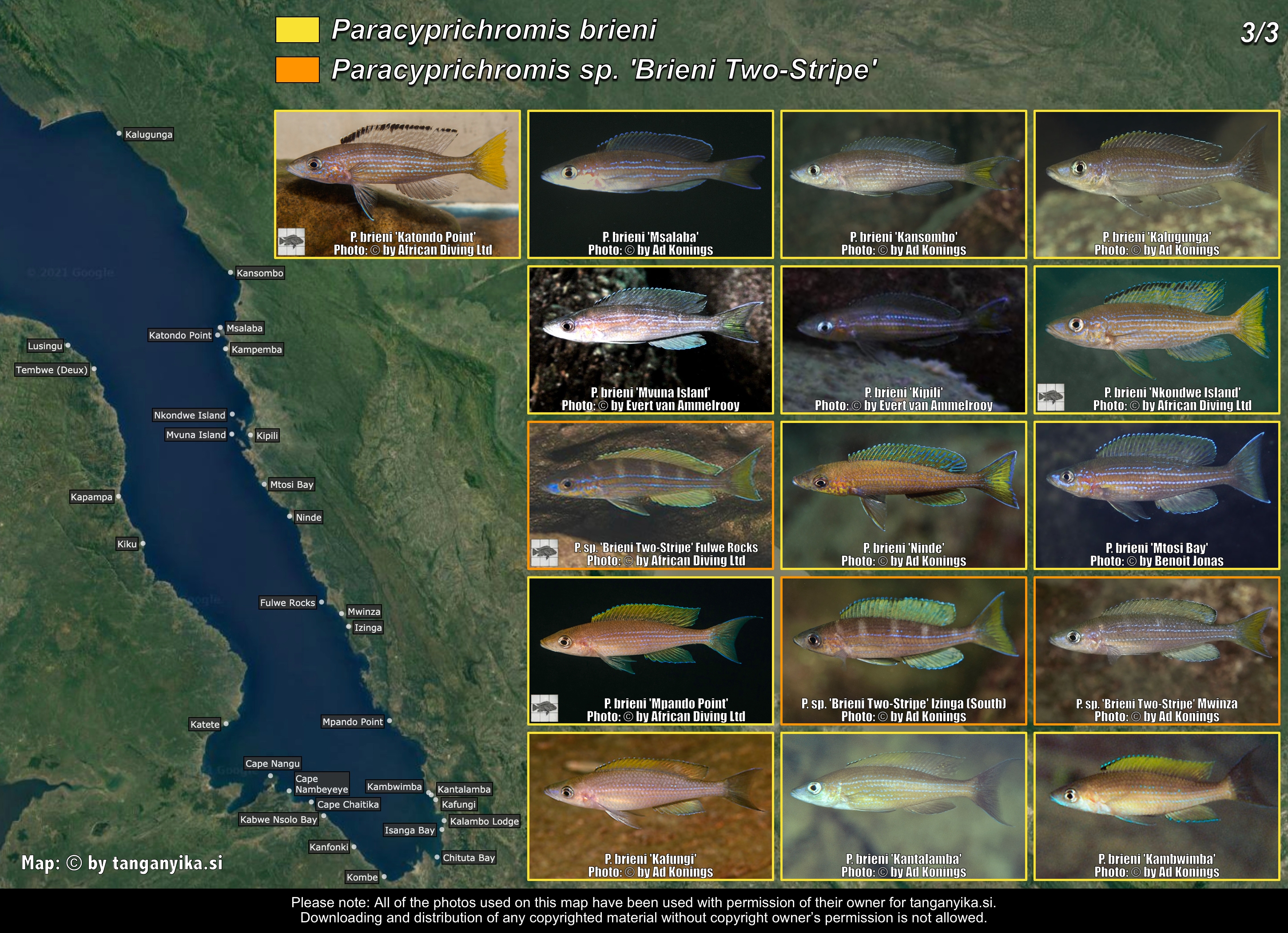Click the Kalugunga location dot on map
Image resolution: width=1288 pixels, height=933 pixels.
click(119, 134)
